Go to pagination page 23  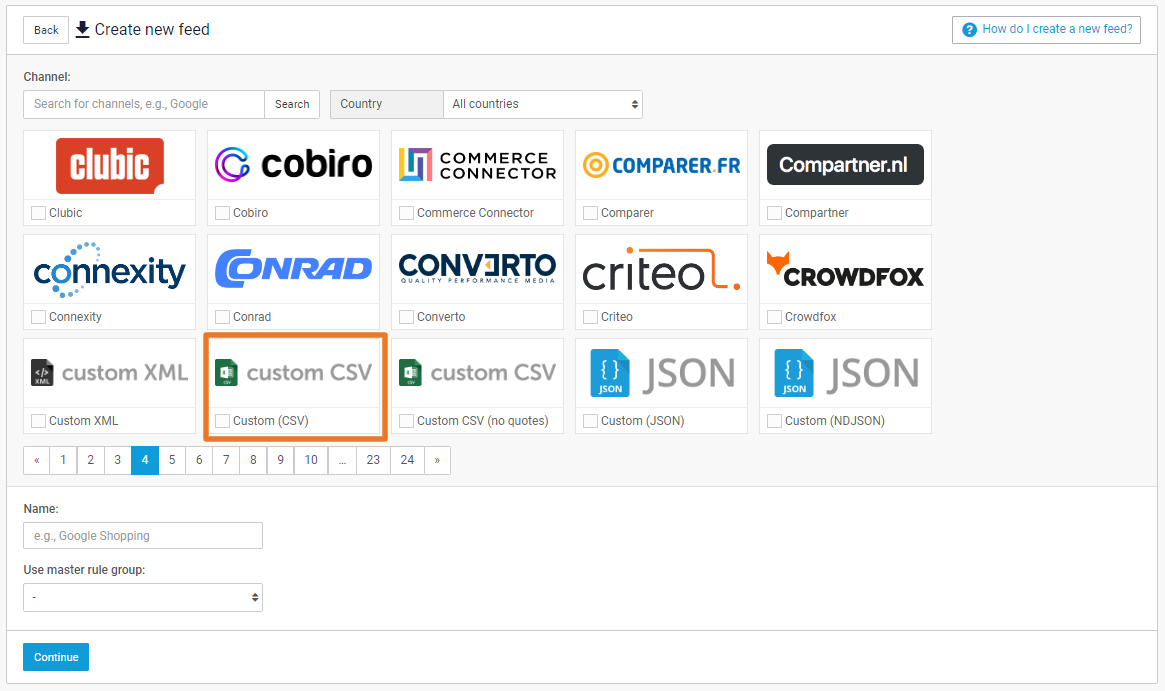[x=373, y=460]
